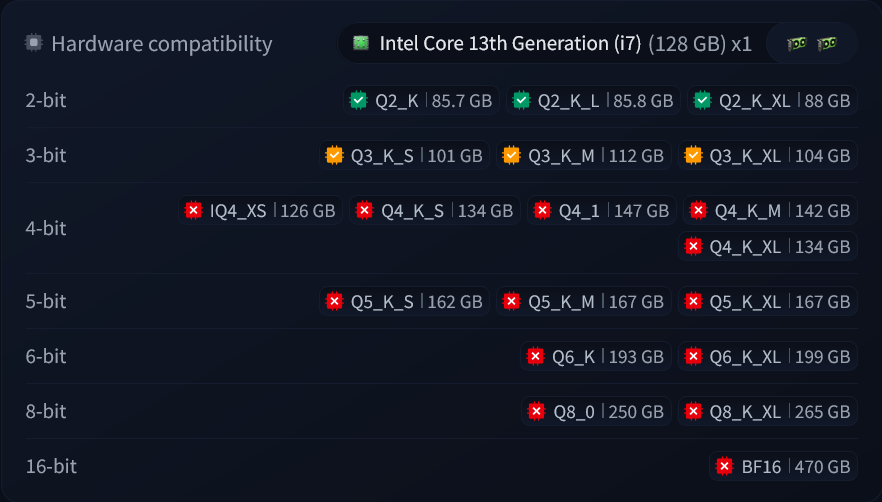Choose the Q3_K_XL 104 GB variant

pyautogui.click(x=768, y=155)
